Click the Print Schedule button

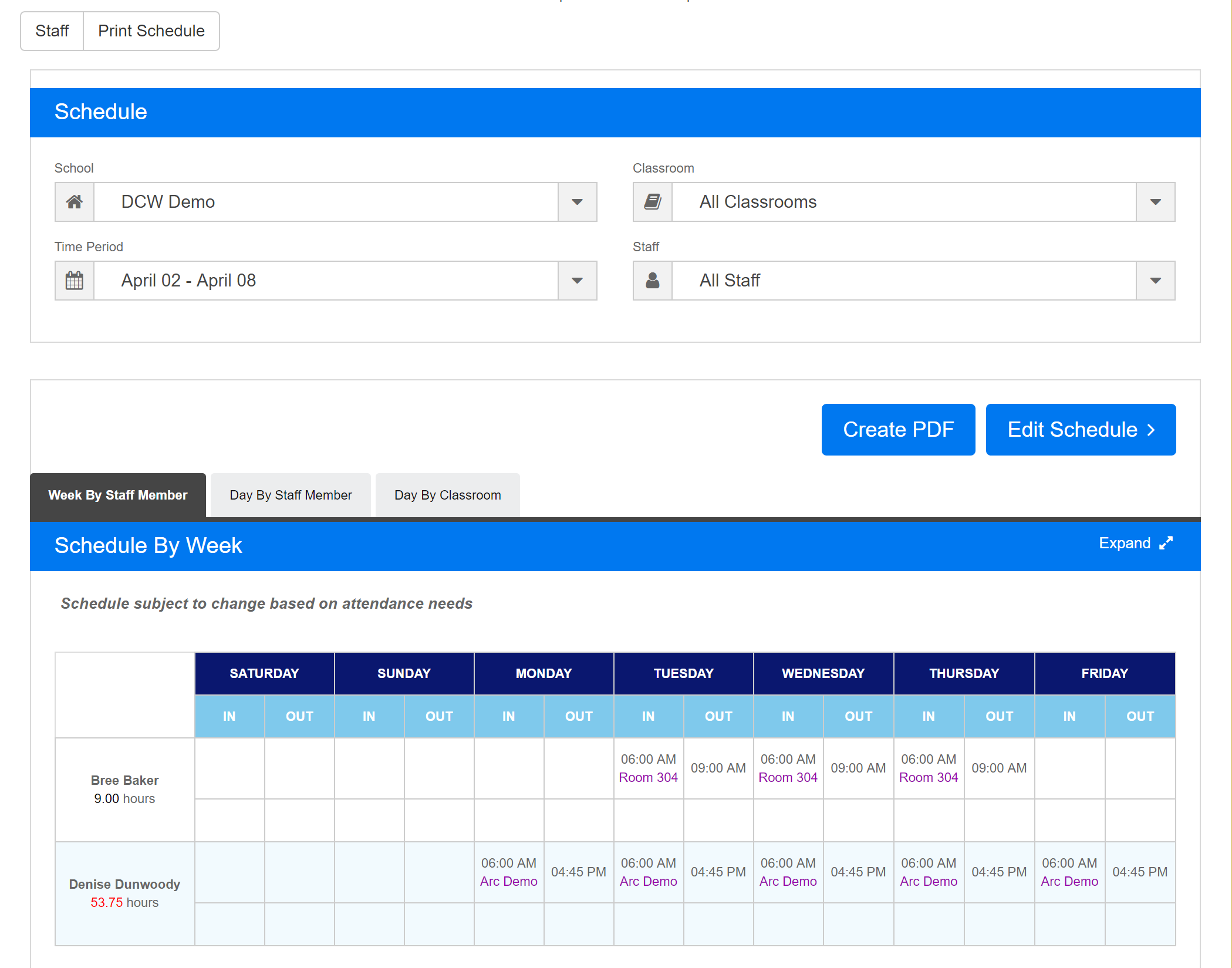click(x=151, y=31)
